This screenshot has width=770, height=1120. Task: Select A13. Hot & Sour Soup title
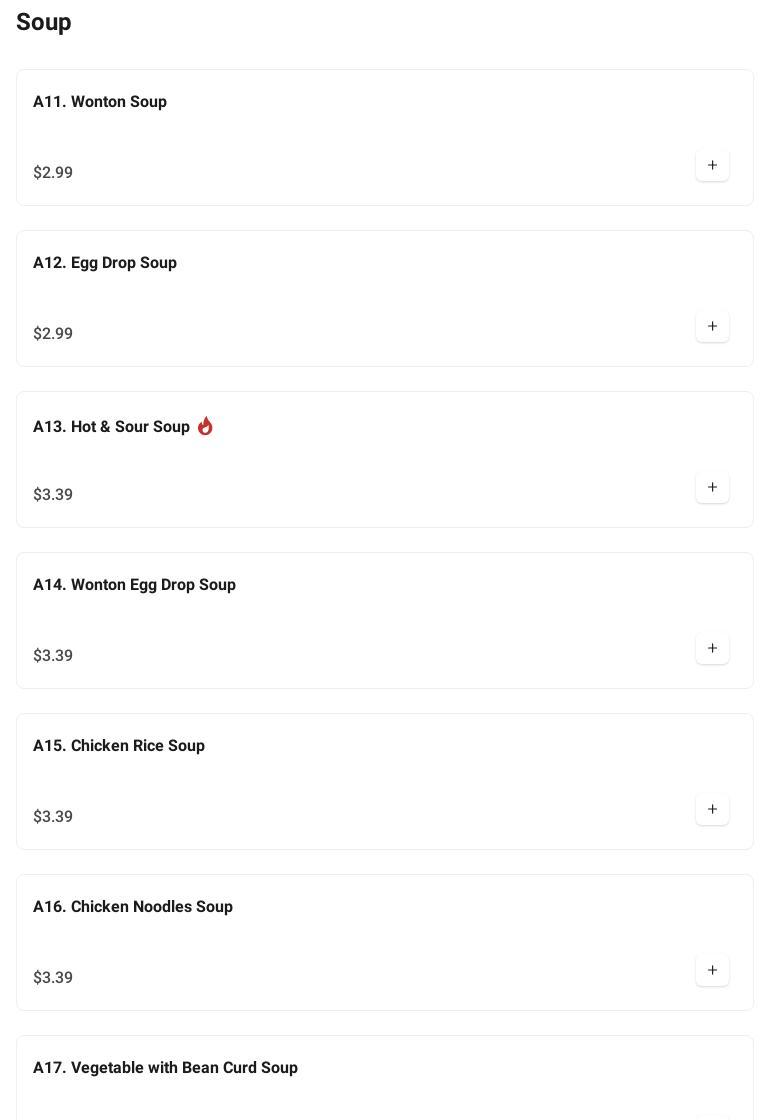point(111,427)
